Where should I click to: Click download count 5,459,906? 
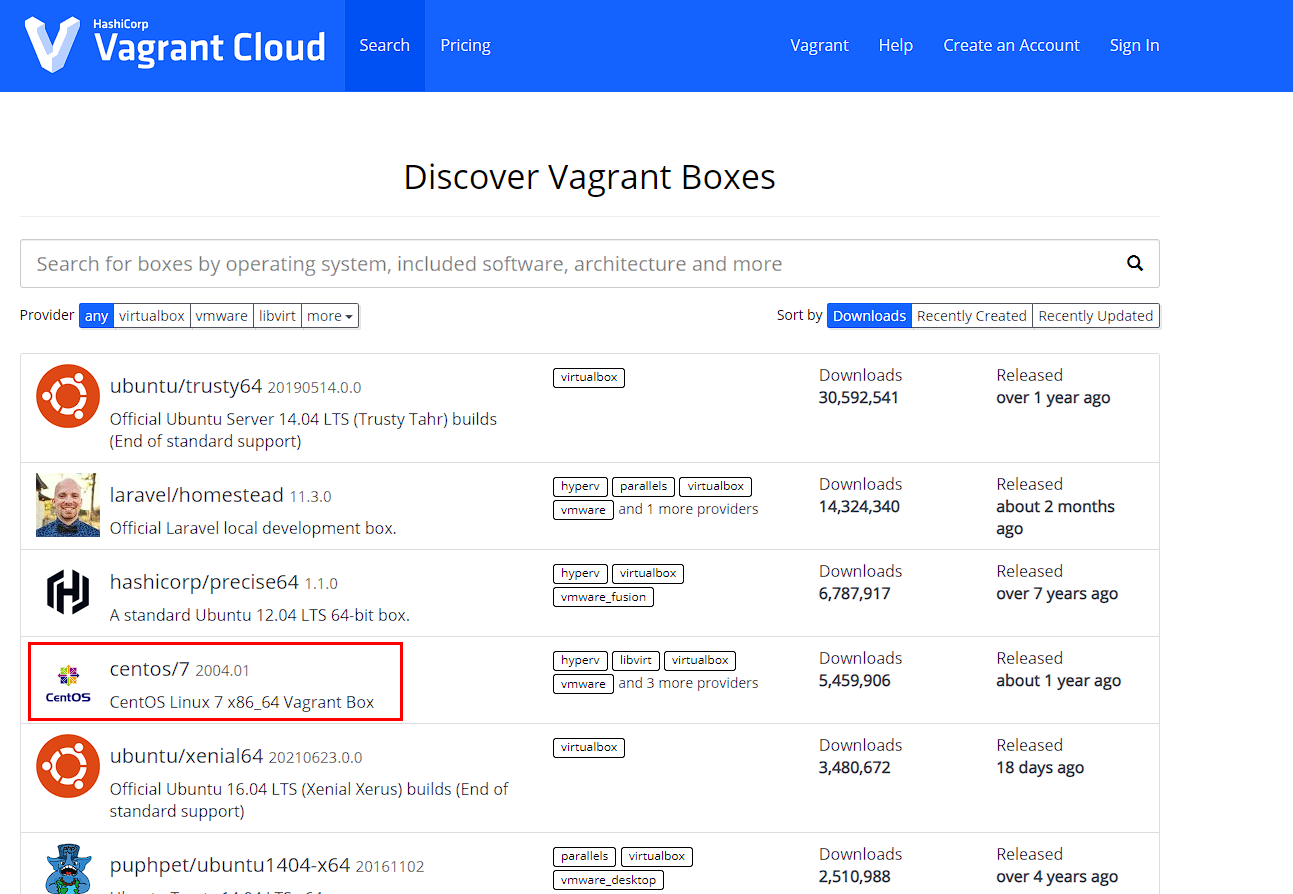[x=855, y=680]
